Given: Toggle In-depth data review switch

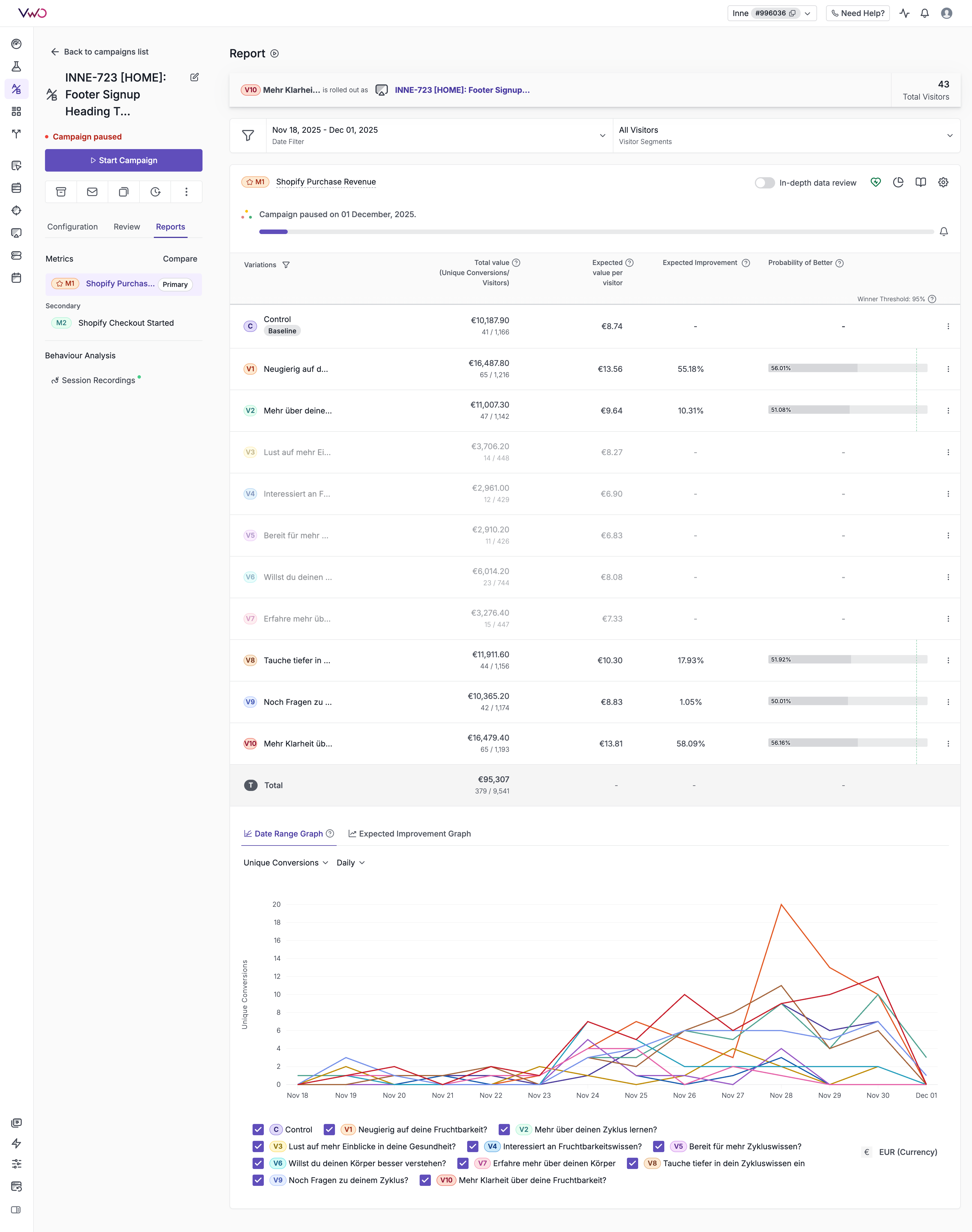Looking at the screenshot, I should click(x=764, y=183).
